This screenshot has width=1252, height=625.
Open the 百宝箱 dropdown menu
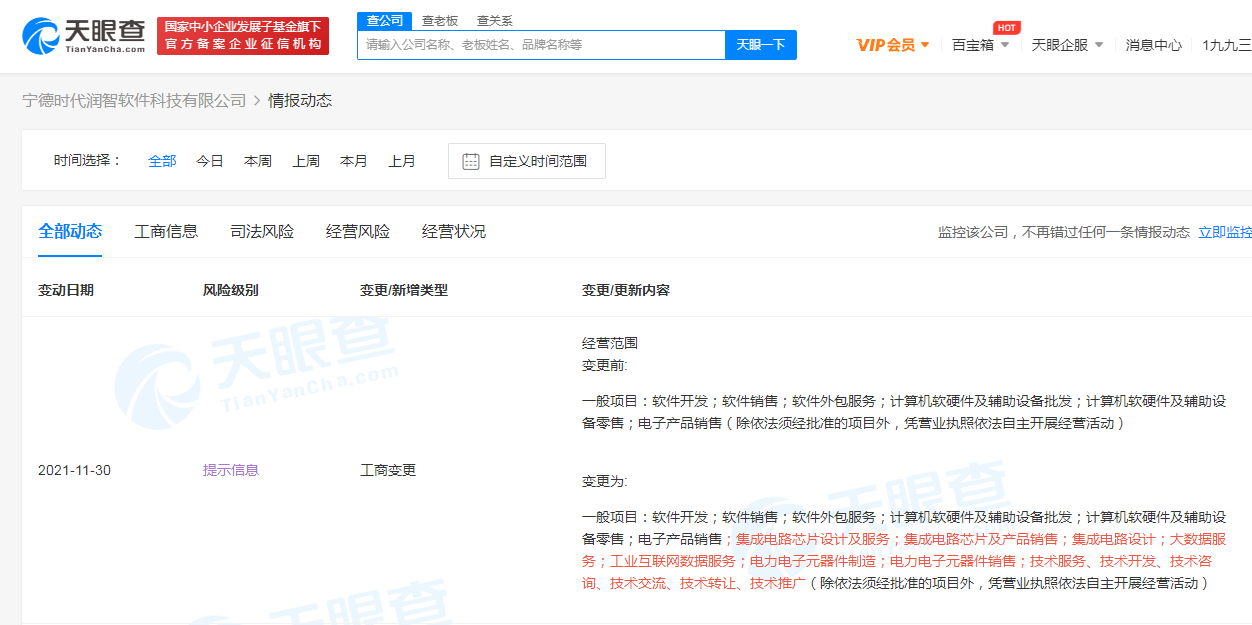981,45
